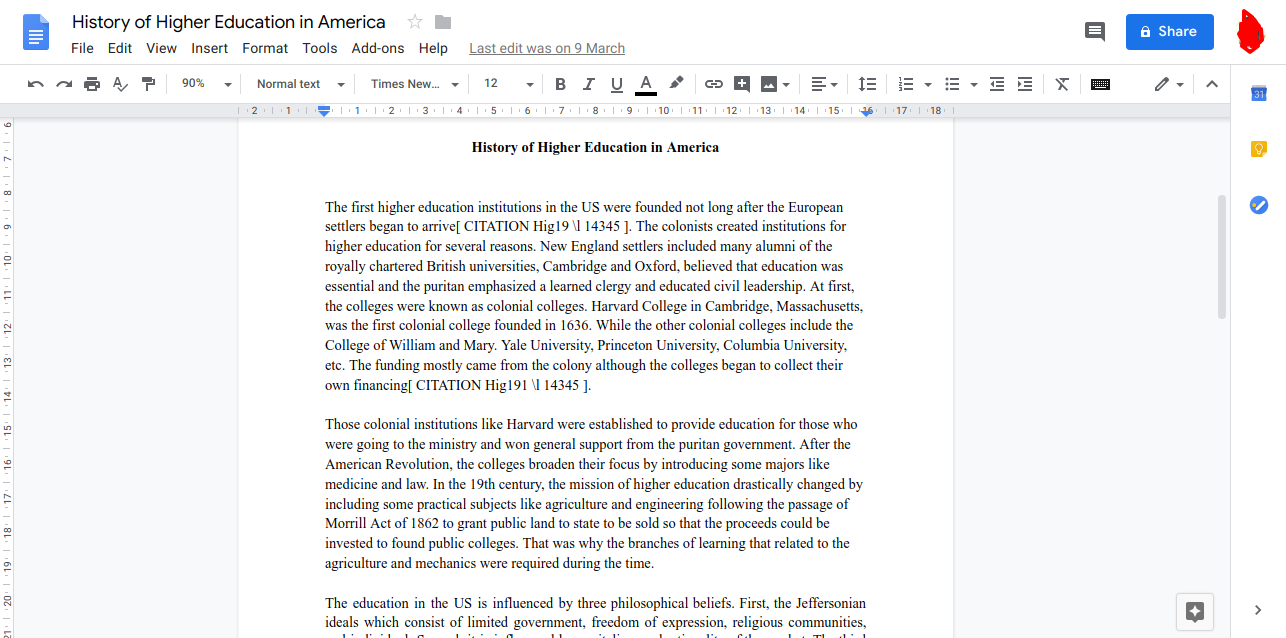
Task: Star the document title
Action: (x=415, y=22)
